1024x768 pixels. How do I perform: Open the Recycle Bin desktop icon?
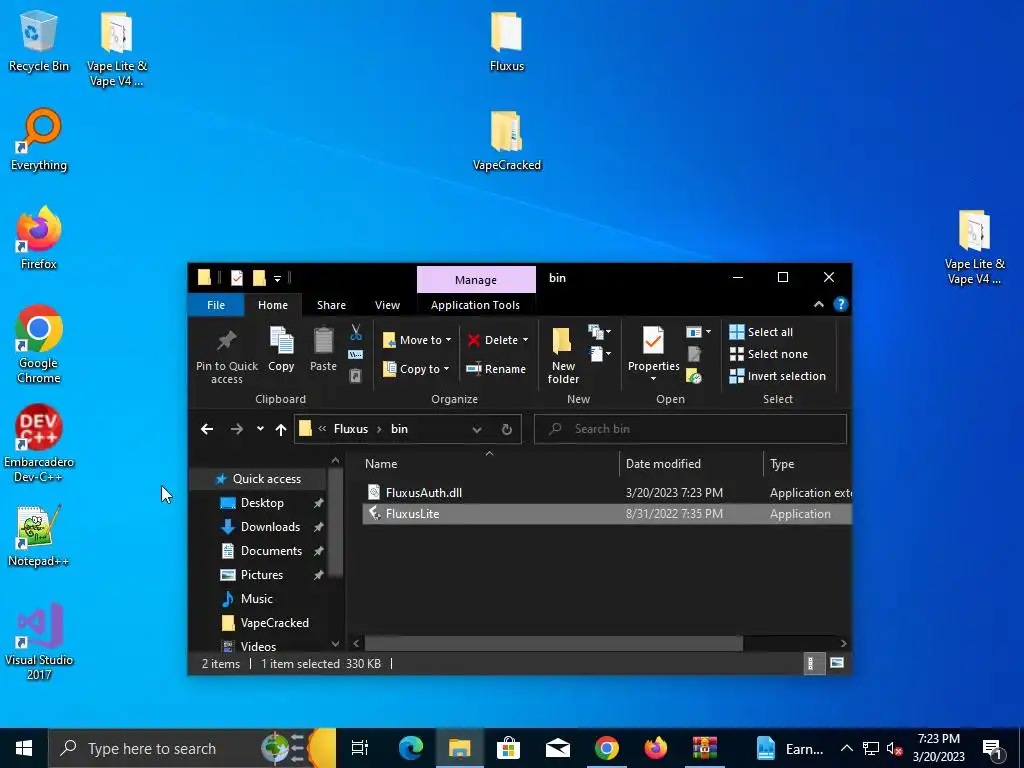point(38,40)
